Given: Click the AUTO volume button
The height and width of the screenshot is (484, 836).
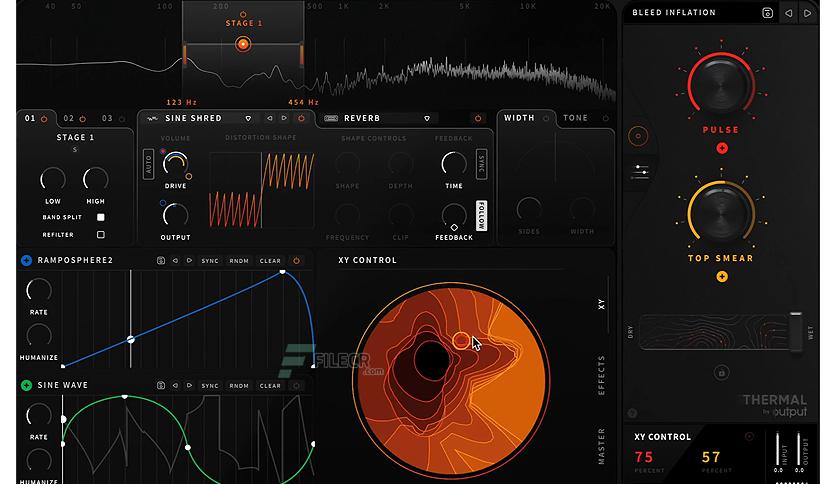Looking at the screenshot, I should tap(148, 164).
